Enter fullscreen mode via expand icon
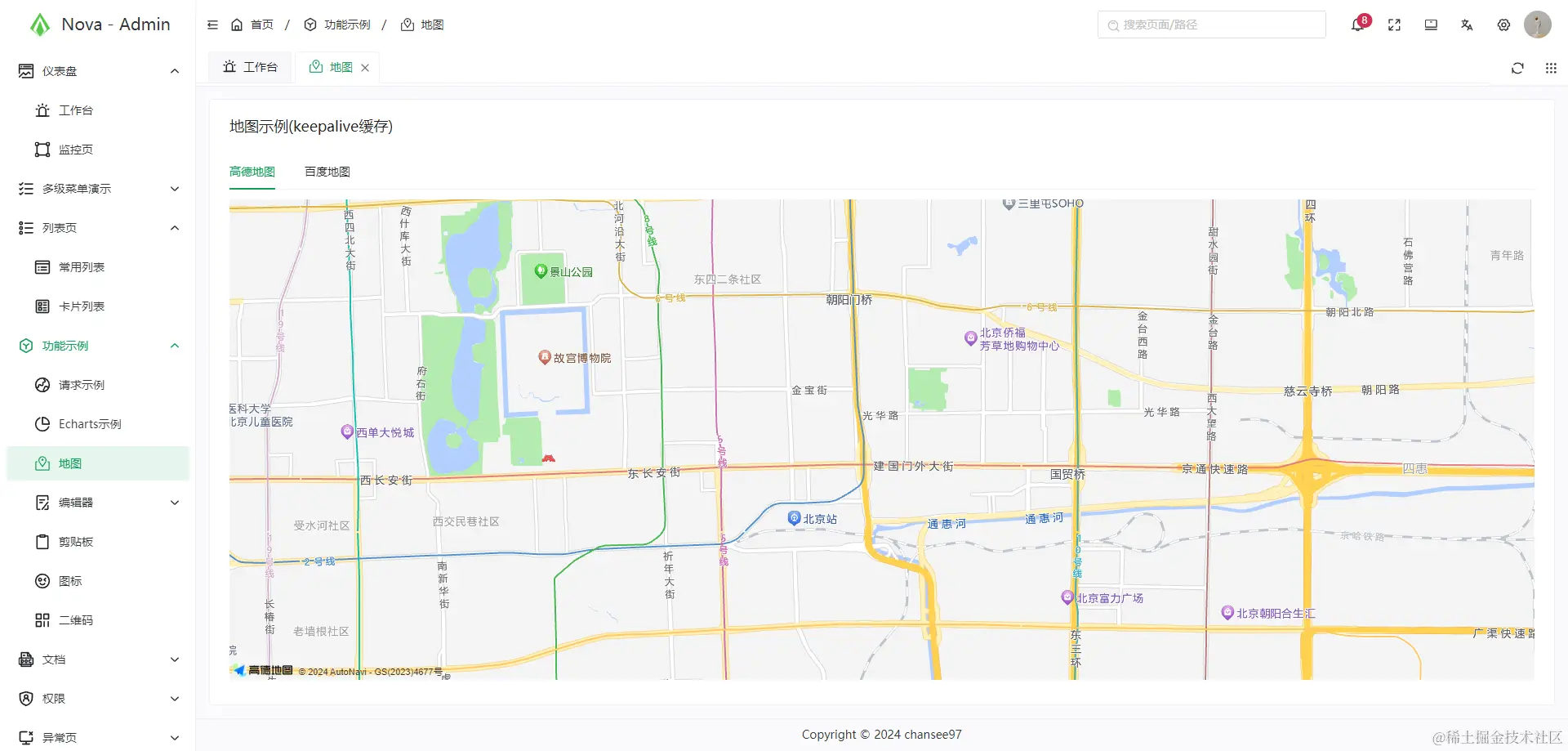The image size is (1568, 751). [x=1394, y=25]
